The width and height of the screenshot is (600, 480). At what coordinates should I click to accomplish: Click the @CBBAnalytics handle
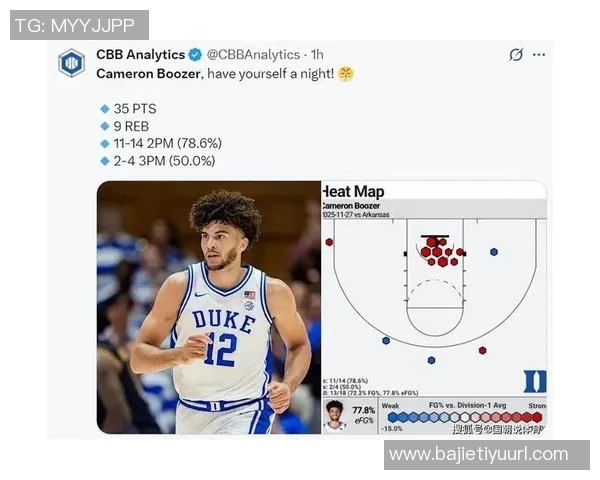pyautogui.click(x=252, y=54)
